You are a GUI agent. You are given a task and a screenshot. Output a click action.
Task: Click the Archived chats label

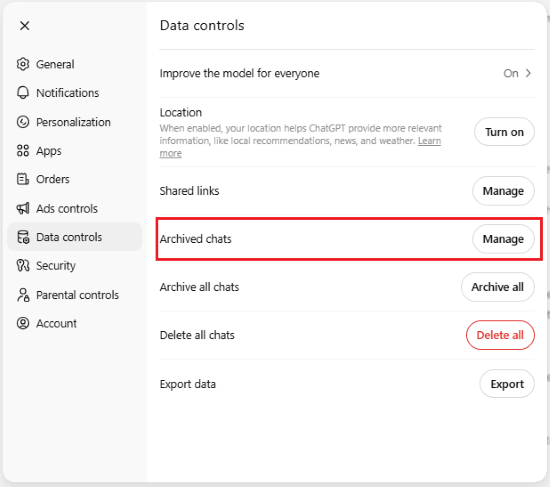coord(196,239)
